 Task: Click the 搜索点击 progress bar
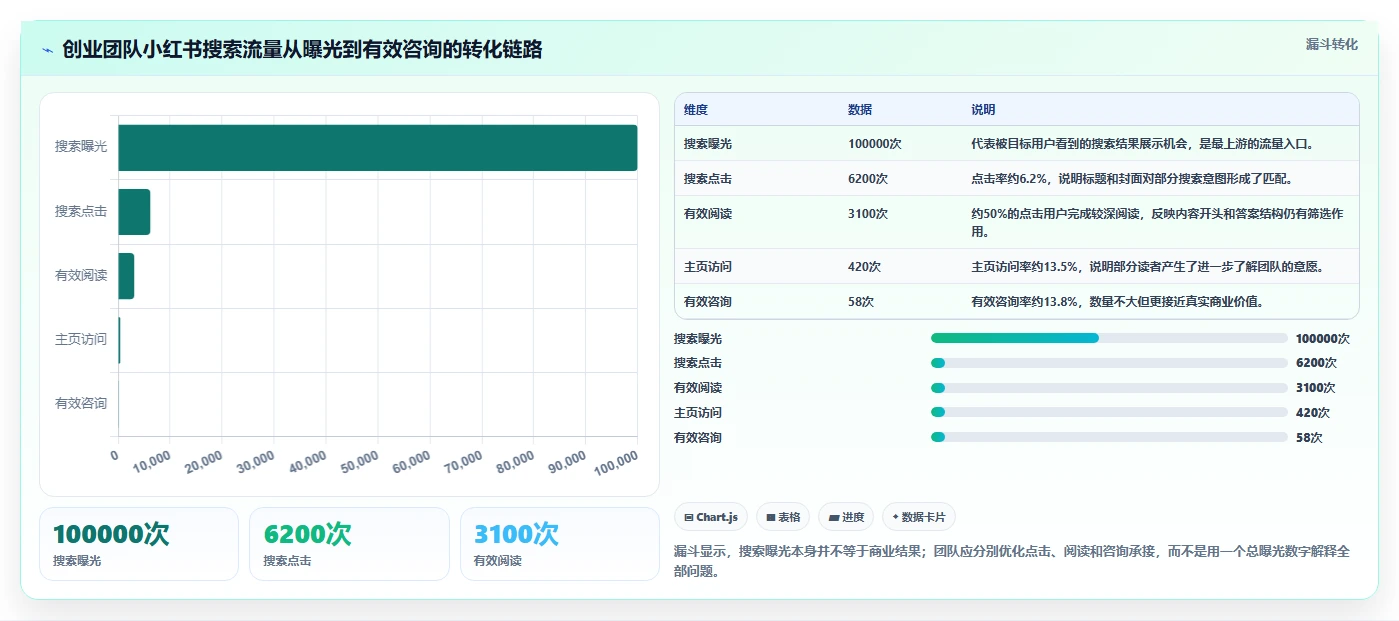pyautogui.click(x=1109, y=363)
